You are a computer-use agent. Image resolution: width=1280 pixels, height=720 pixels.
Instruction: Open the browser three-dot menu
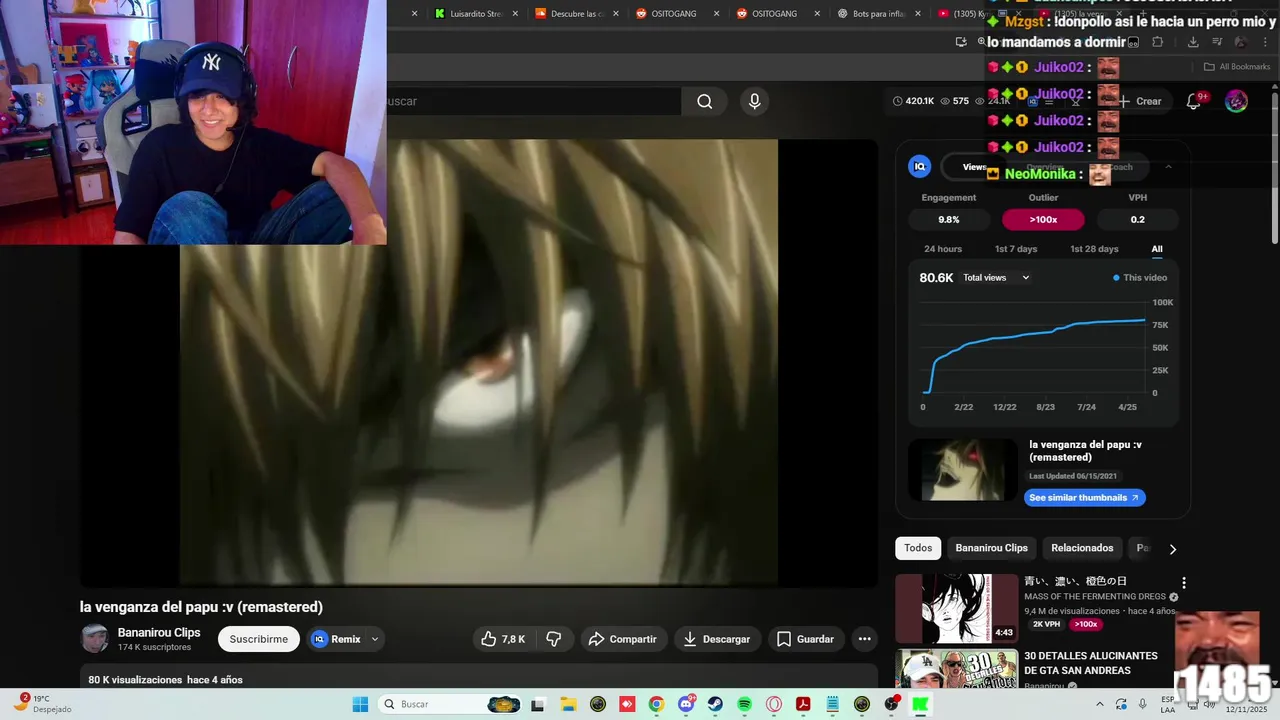(1263, 42)
